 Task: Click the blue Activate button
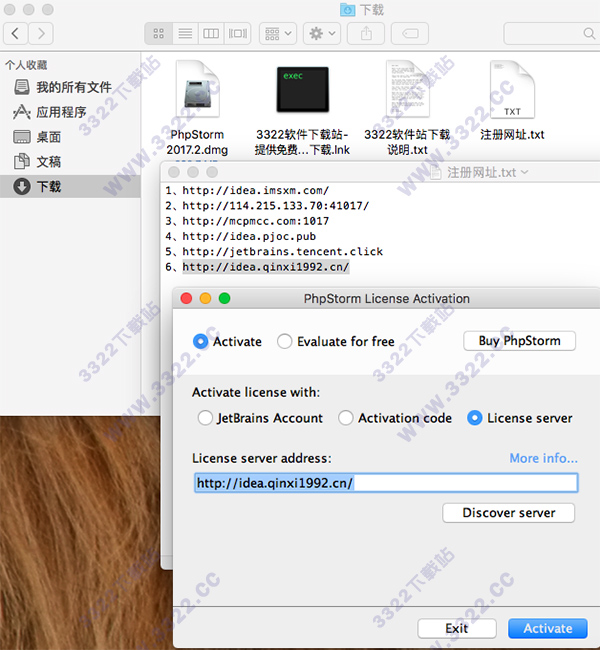548,628
